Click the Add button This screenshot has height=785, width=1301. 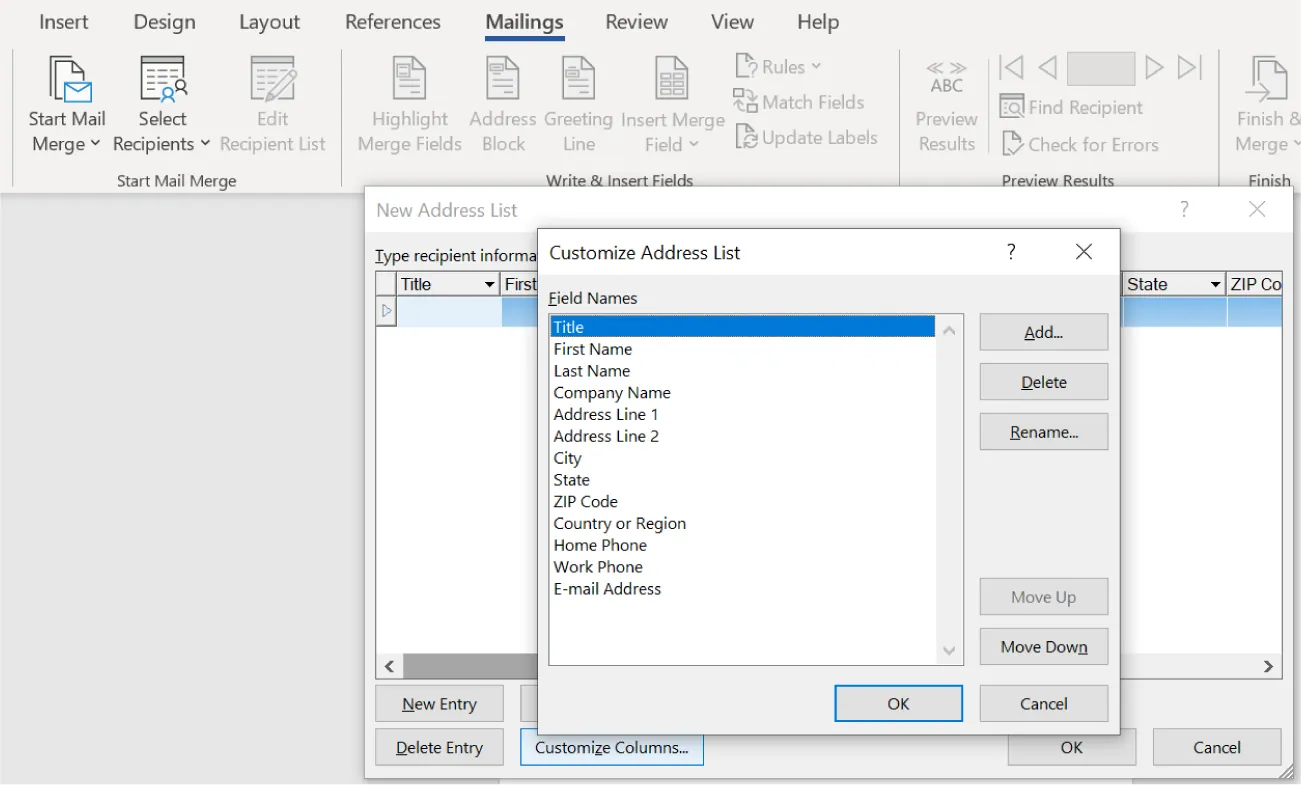click(1043, 331)
